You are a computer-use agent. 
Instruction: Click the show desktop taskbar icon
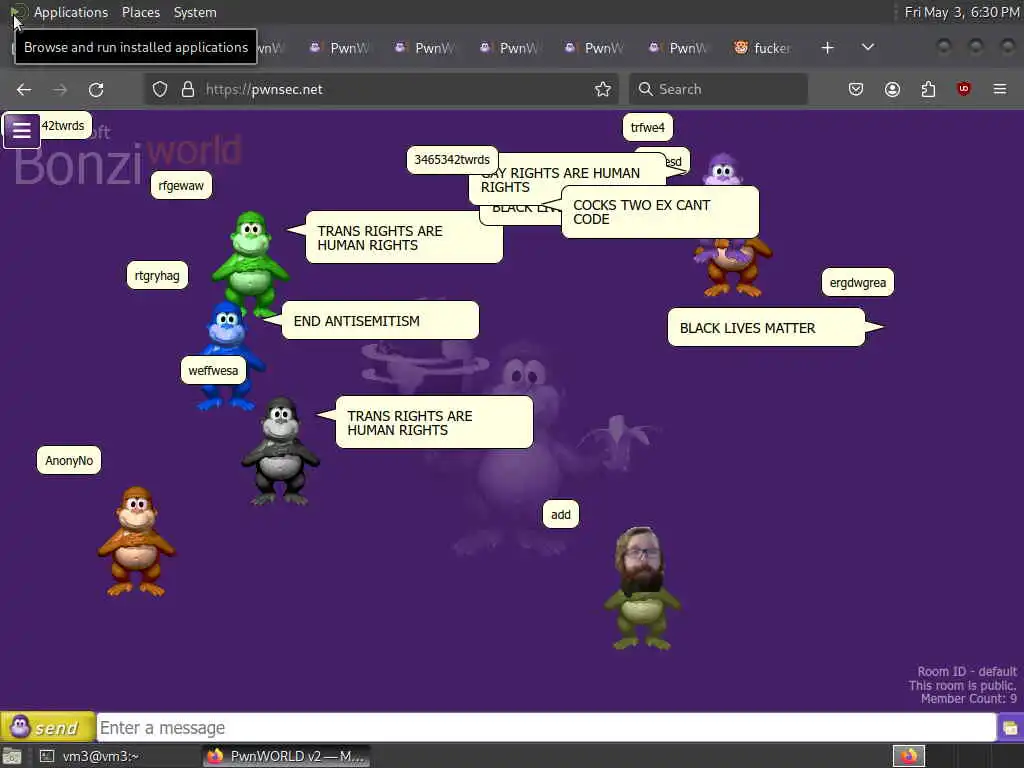pos(12,756)
